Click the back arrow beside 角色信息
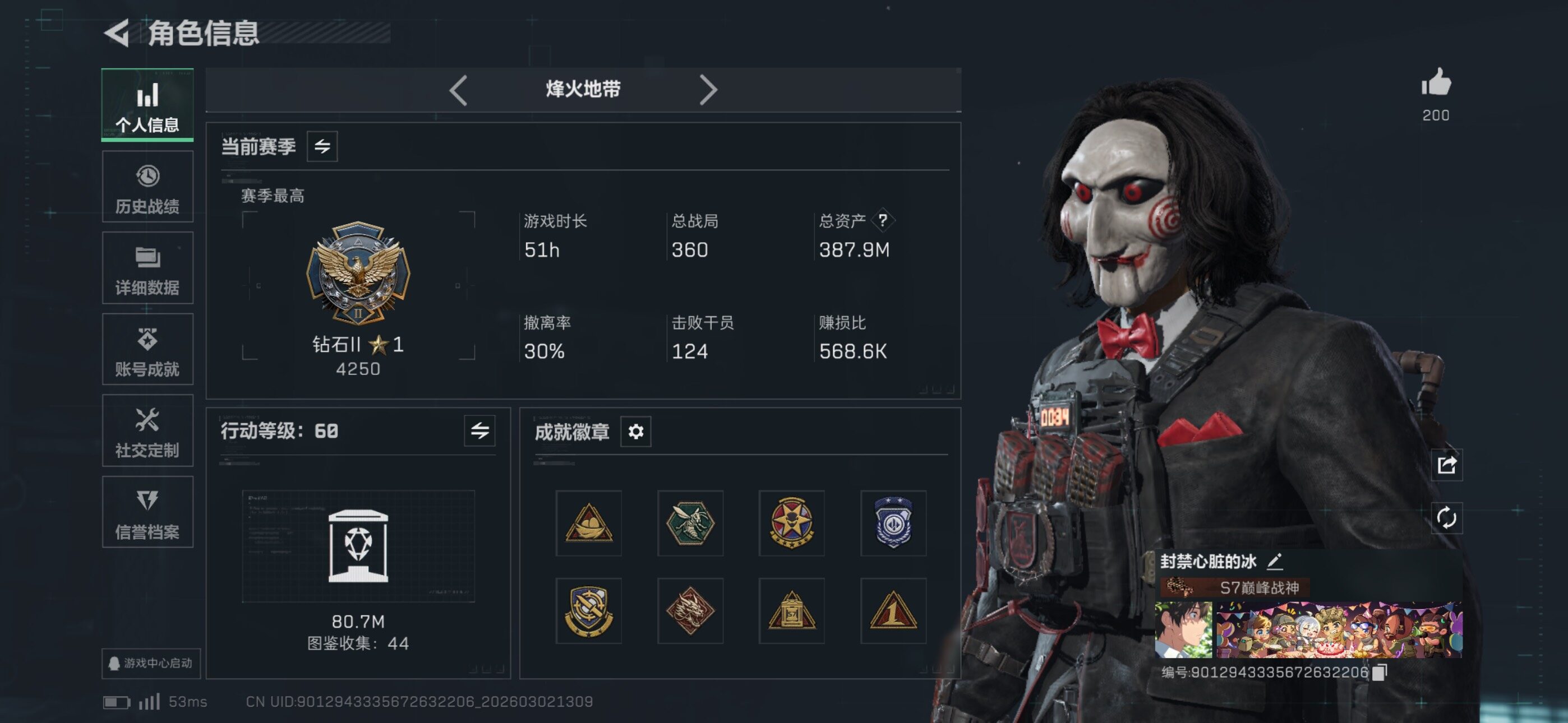The width and height of the screenshot is (1568, 723). pyautogui.click(x=117, y=33)
